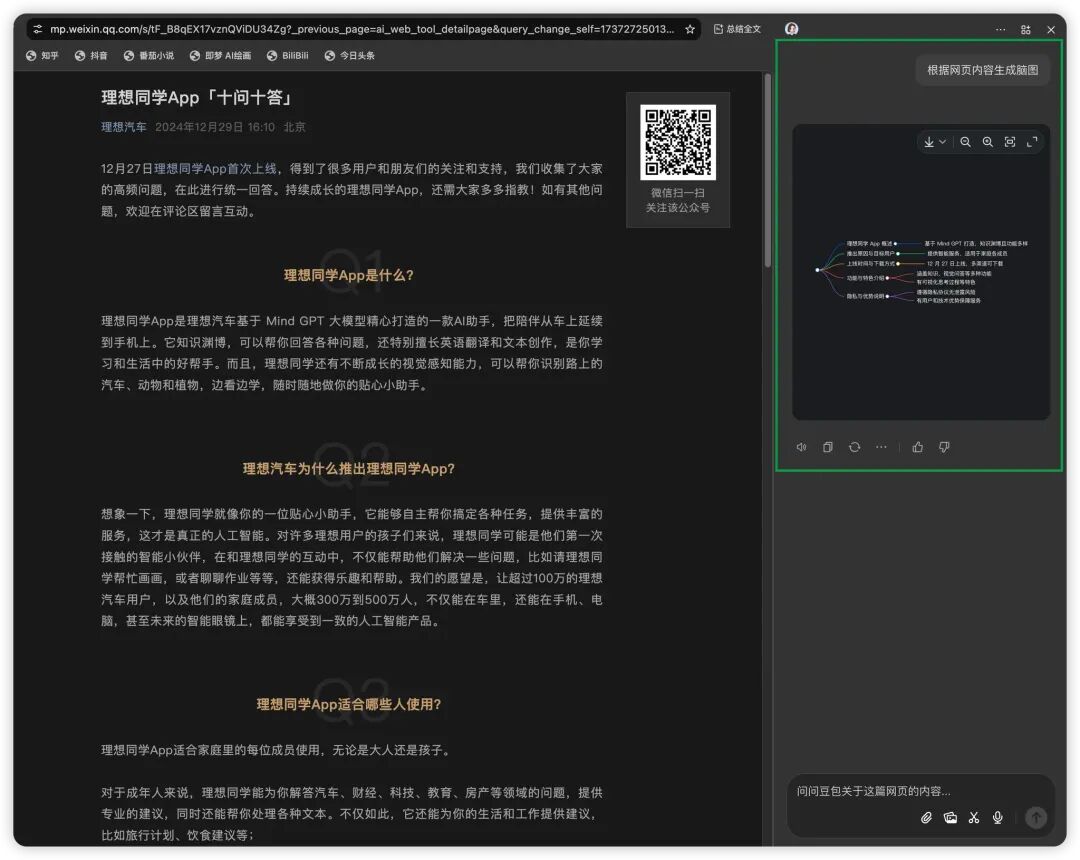Click the mind map download icon
The width and height of the screenshot is (1080, 860).
[x=928, y=142]
